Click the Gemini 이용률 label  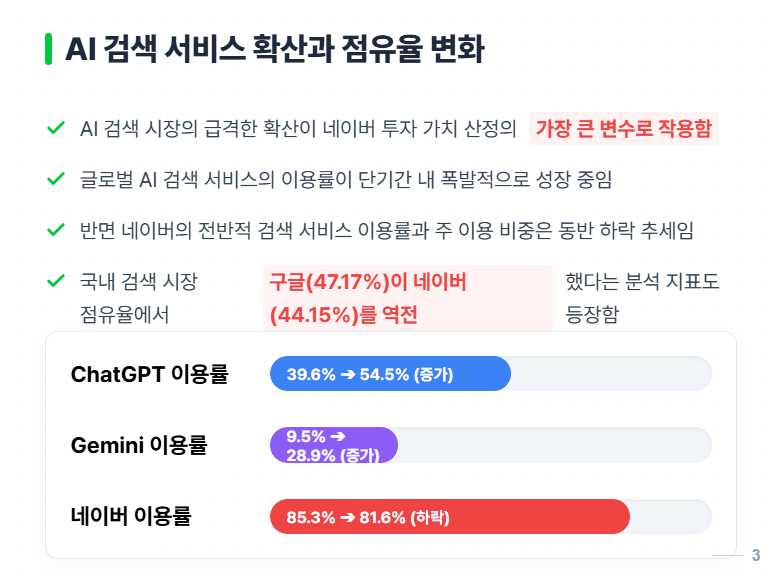pyautogui.click(x=139, y=445)
